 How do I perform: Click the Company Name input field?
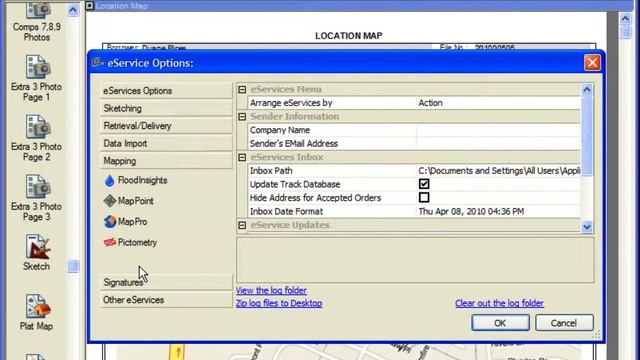tap(498, 130)
